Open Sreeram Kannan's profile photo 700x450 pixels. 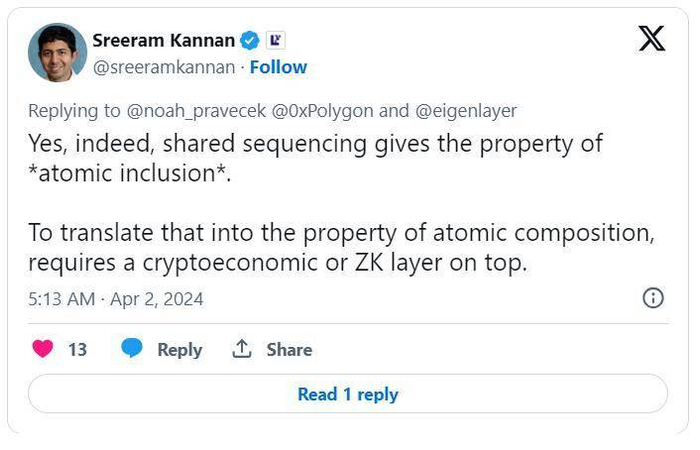tap(57, 52)
